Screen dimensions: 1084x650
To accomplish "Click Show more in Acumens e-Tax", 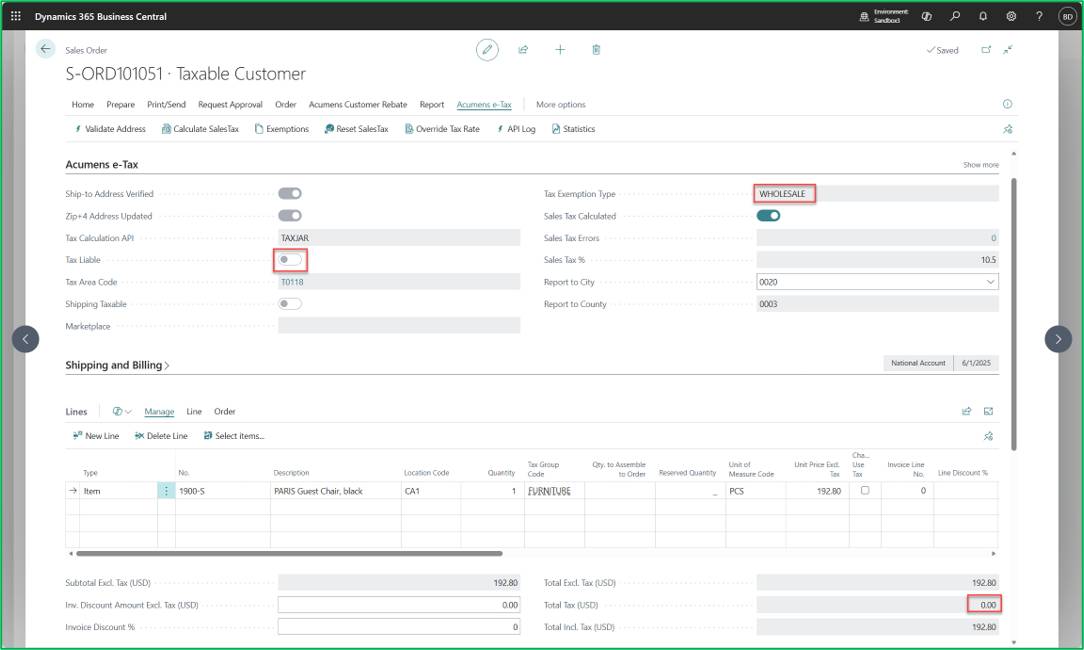I will click(x=980, y=165).
